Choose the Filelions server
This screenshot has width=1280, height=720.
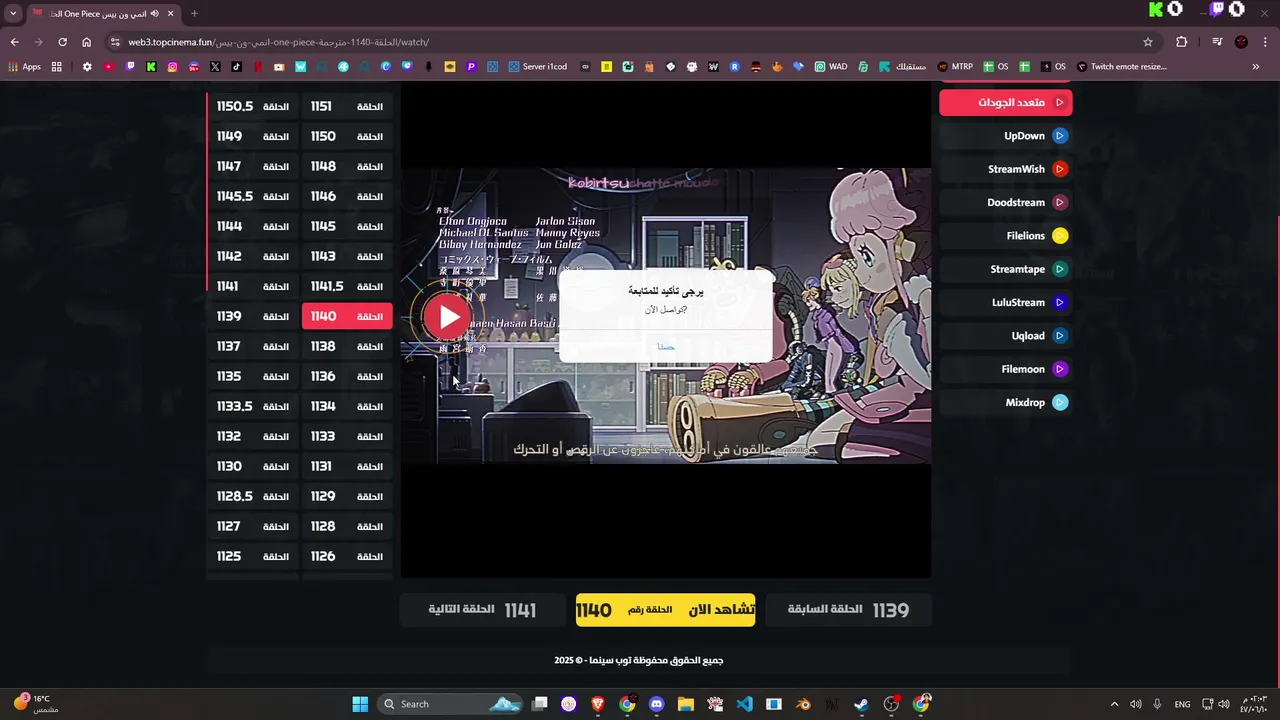[1006, 236]
